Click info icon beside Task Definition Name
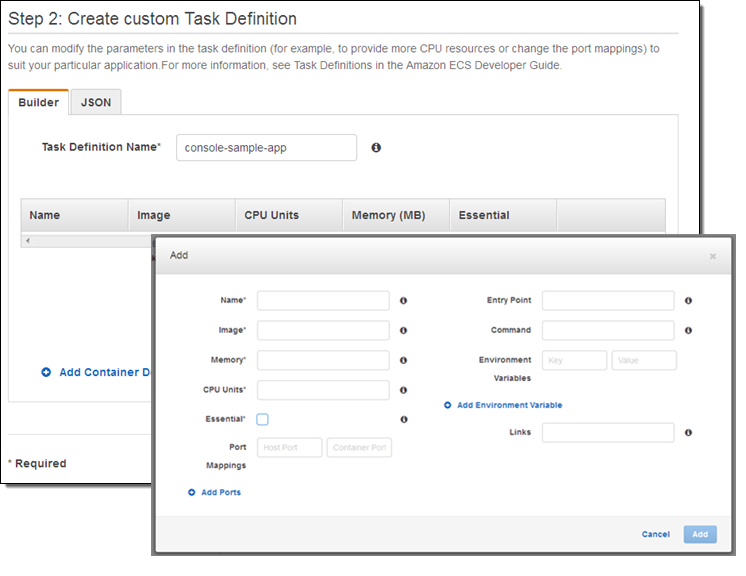Viewport: 746px width, 576px height. pyautogui.click(x=376, y=147)
